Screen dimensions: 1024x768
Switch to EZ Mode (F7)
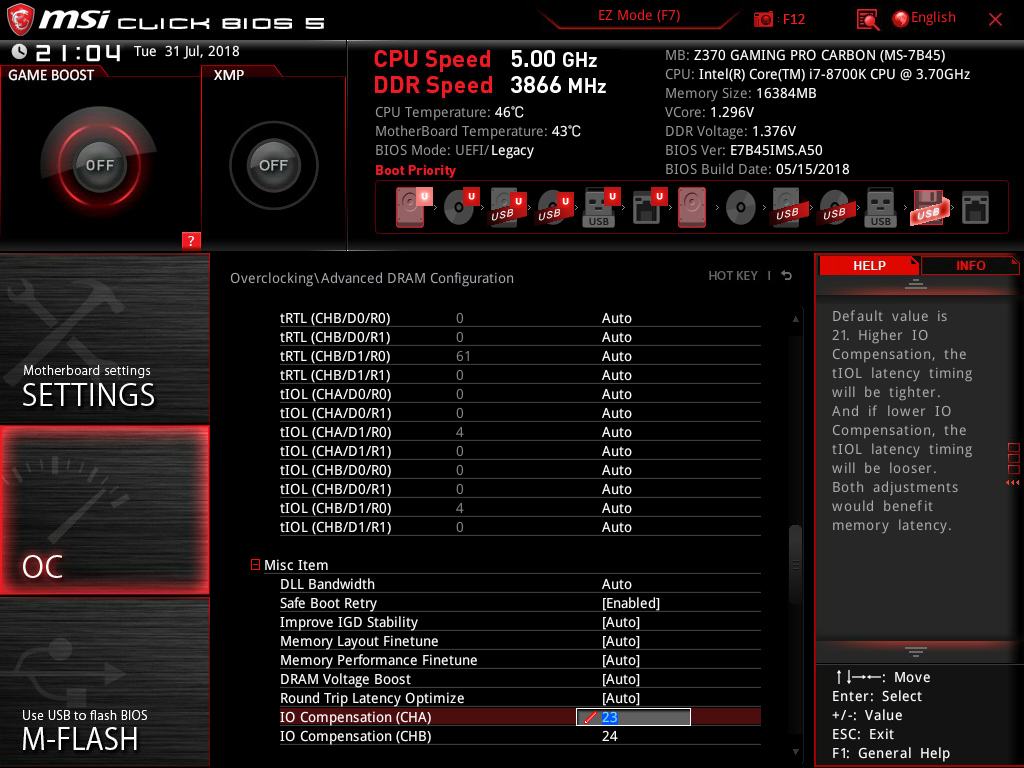coord(639,16)
